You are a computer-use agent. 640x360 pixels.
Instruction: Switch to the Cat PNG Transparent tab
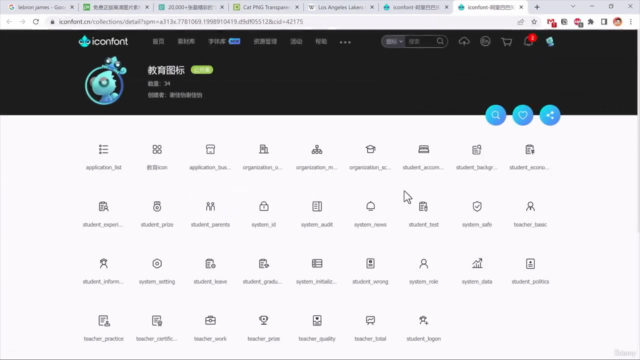(266, 7)
